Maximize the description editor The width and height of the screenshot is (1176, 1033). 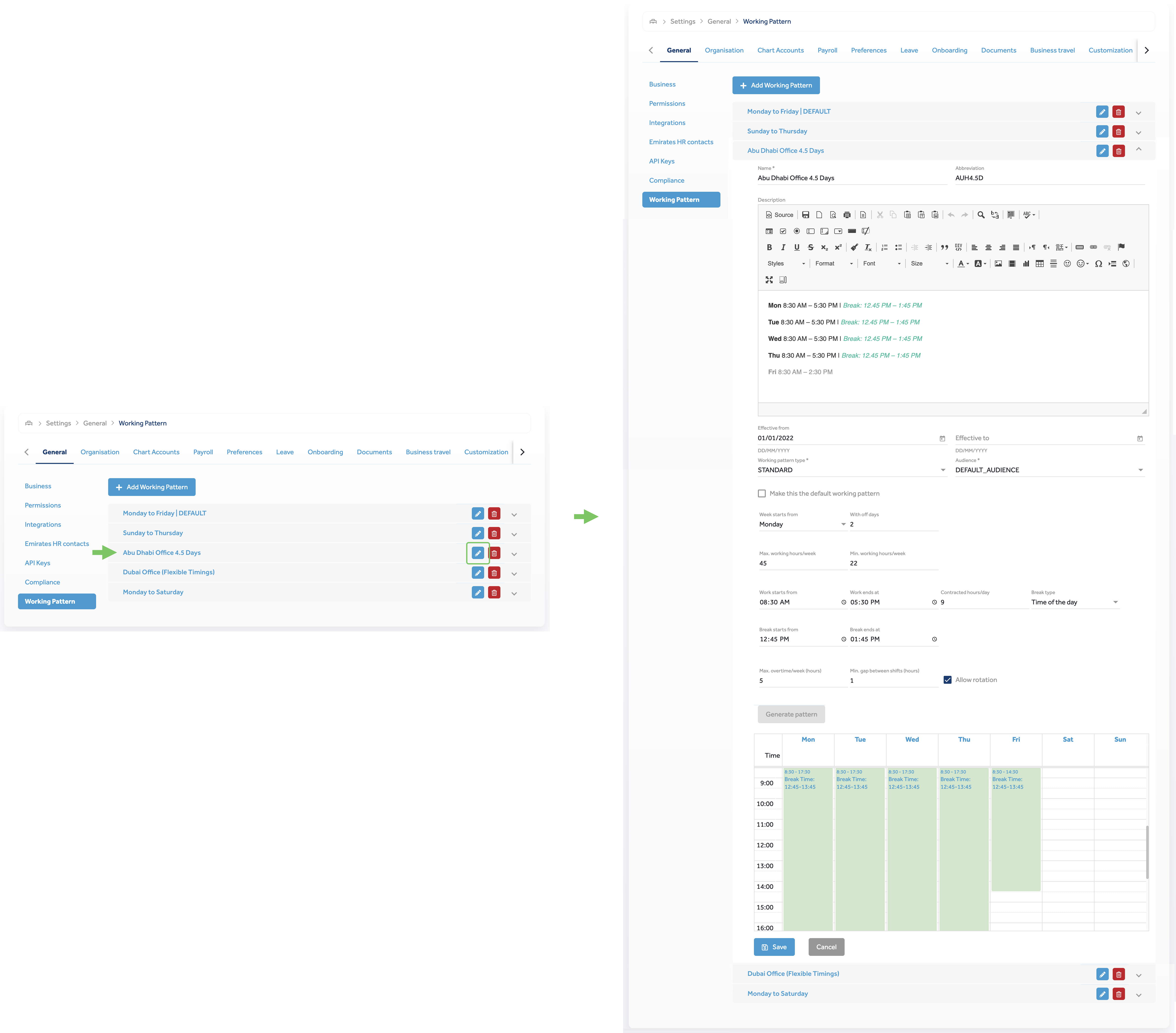coord(769,280)
